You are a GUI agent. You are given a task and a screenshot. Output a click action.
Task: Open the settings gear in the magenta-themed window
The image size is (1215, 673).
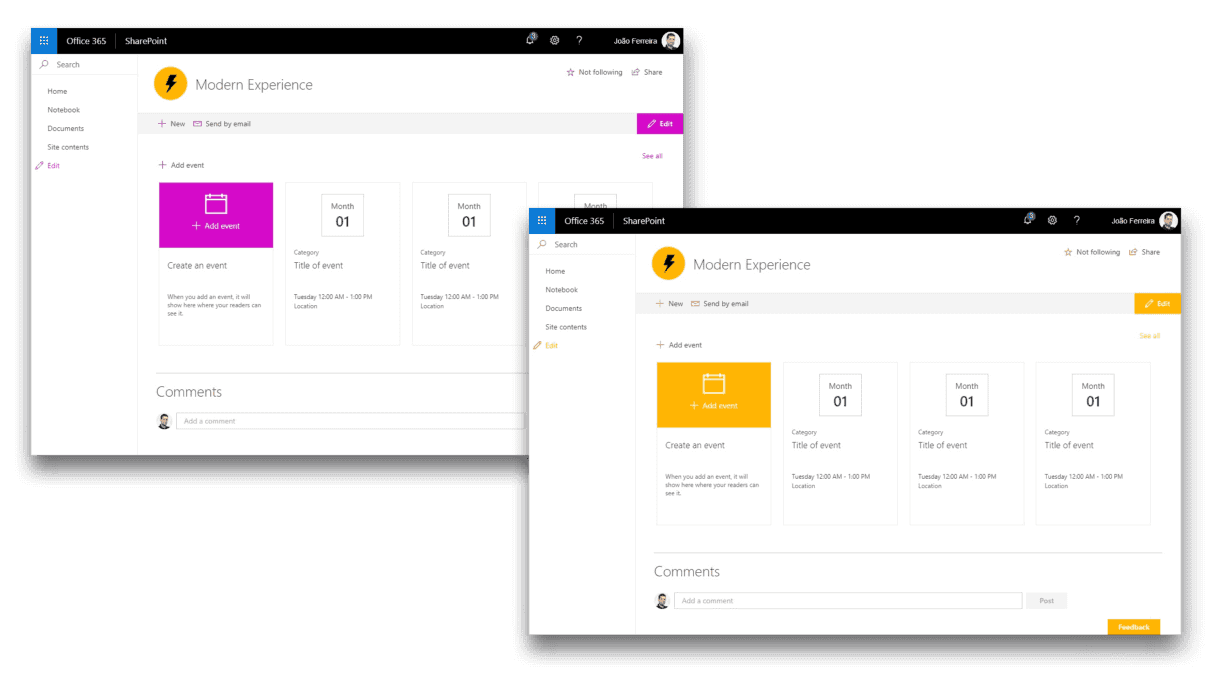point(554,41)
